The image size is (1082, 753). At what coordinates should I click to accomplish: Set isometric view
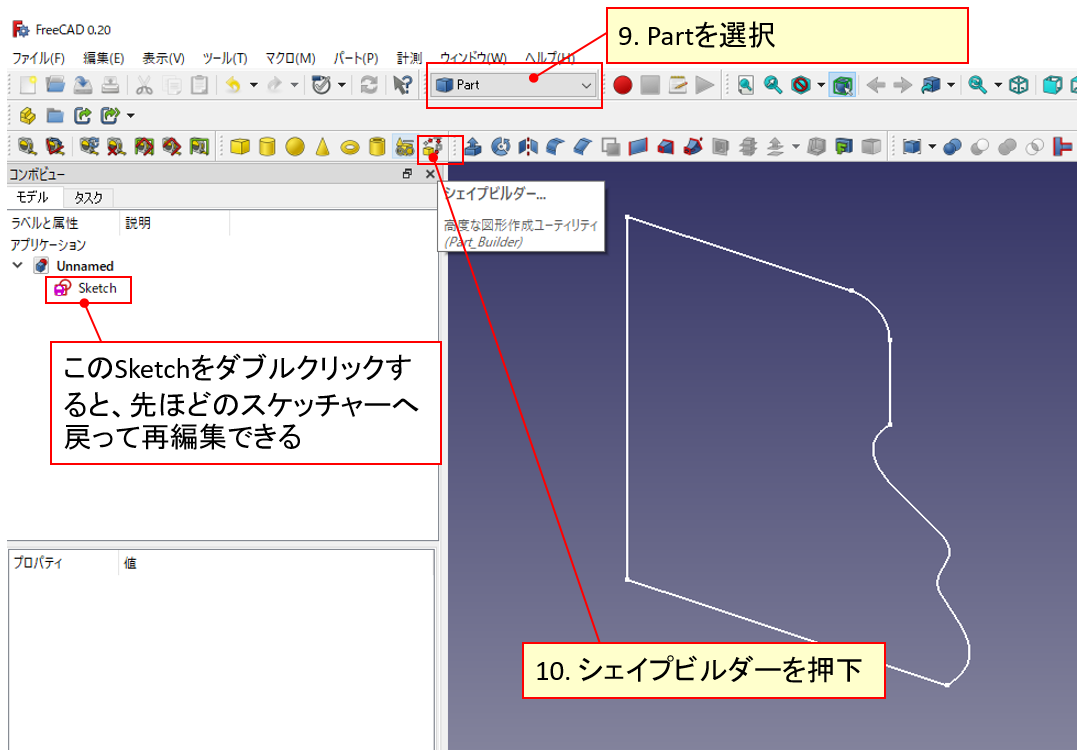coord(1019,85)
